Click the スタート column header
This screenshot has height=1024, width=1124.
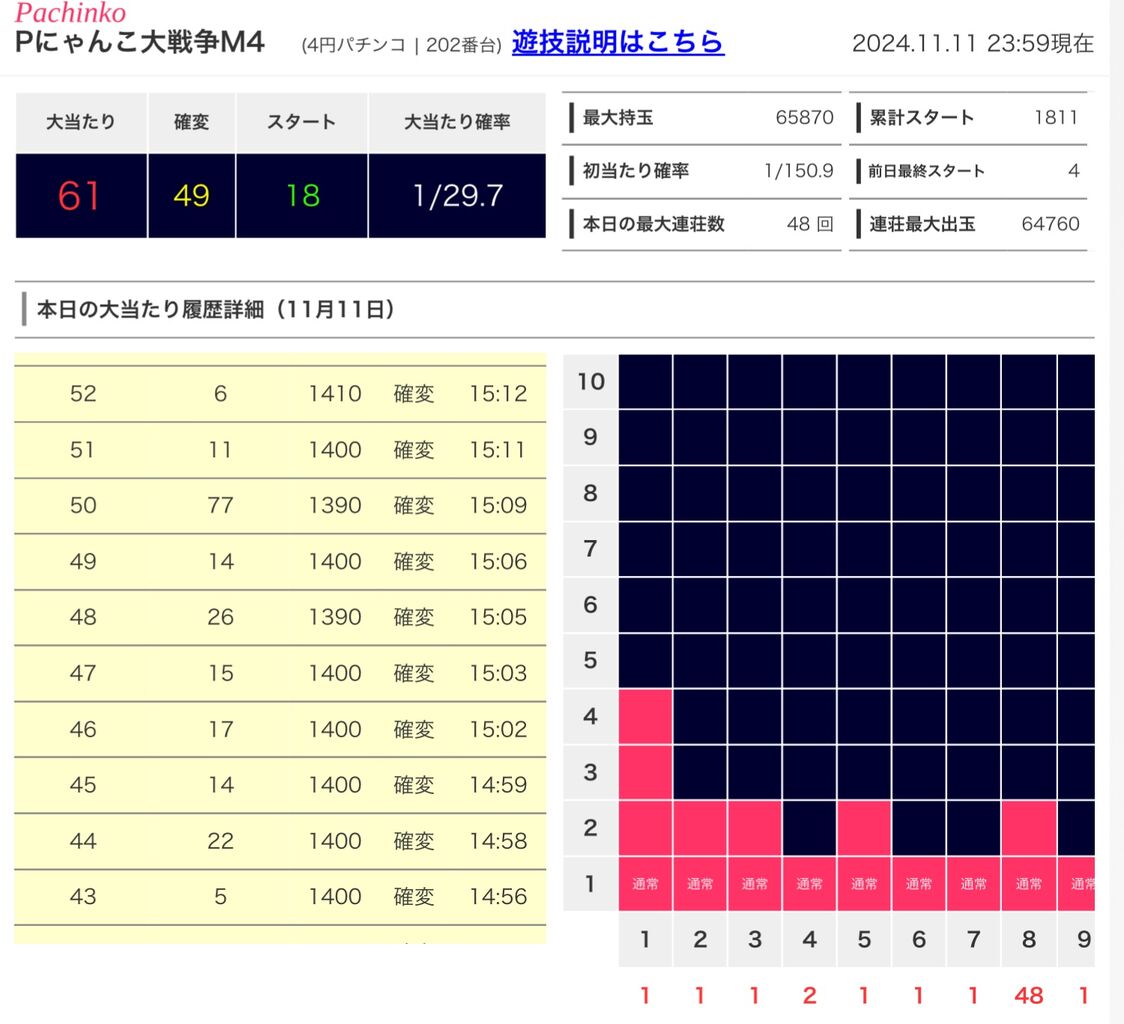pos(302,122)
